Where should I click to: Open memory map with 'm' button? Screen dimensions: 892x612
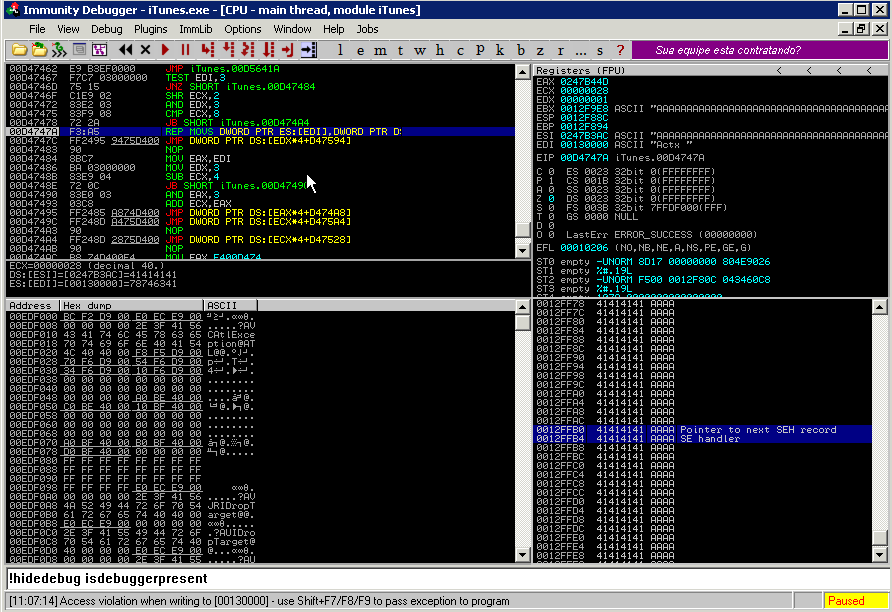click(380, 50)
